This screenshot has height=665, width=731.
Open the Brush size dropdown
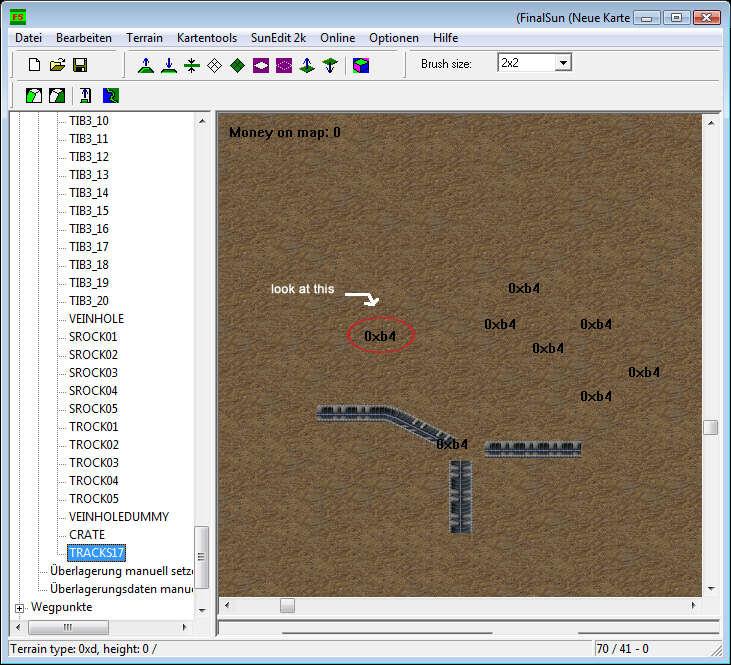[563, 62]
